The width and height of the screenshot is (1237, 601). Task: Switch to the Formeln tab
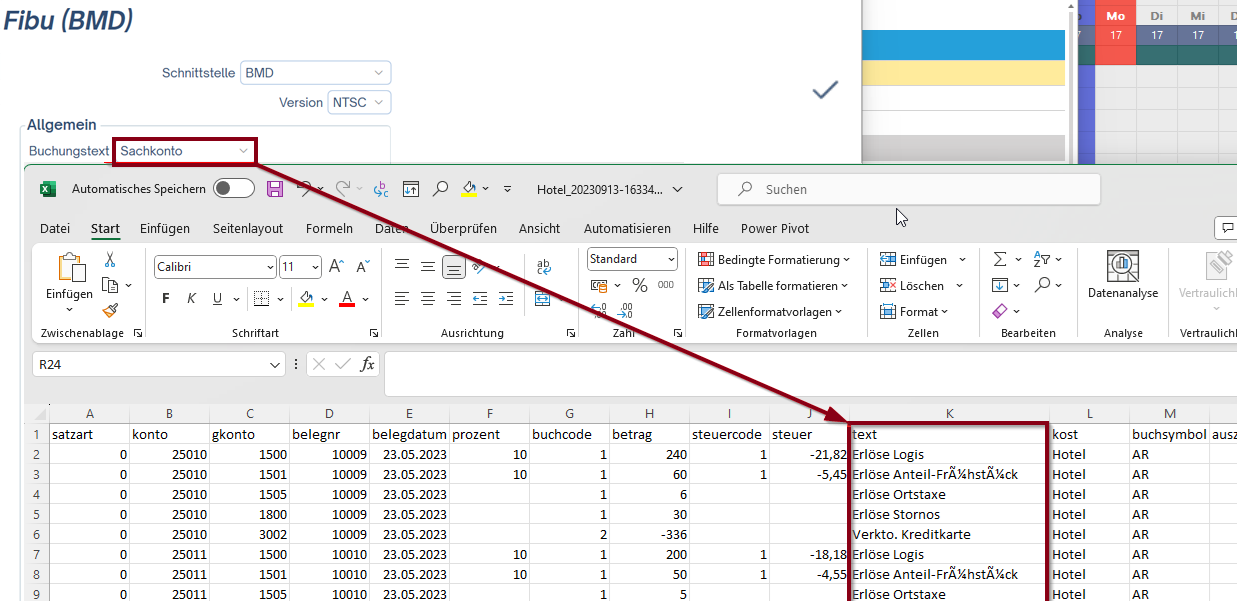(329, 229)
